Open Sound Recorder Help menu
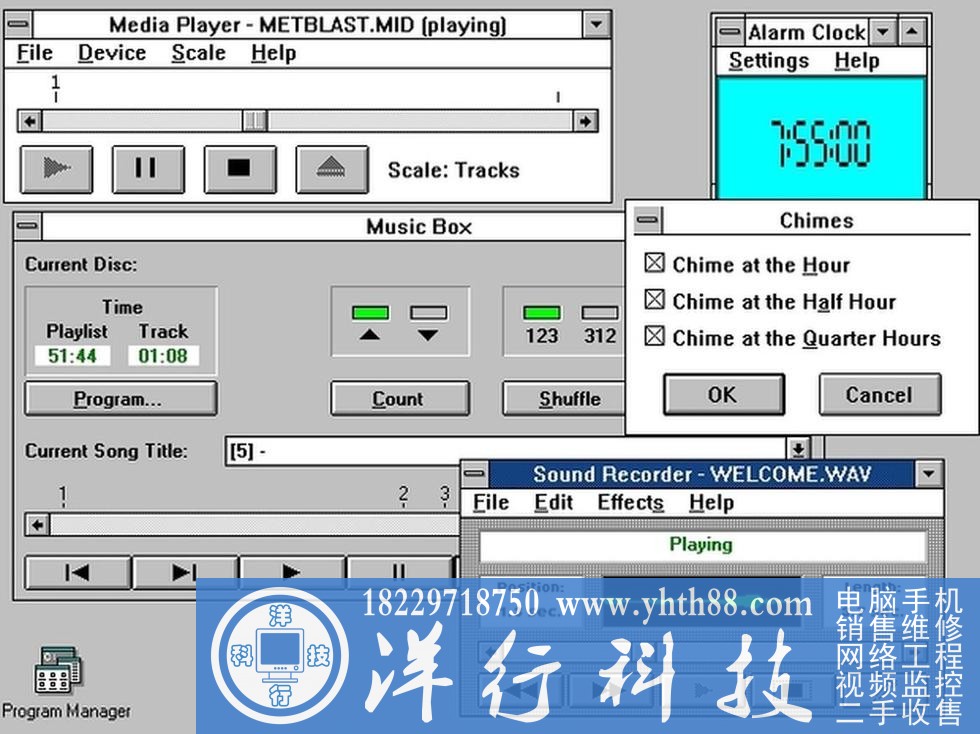The width and height of the screenshot is (980, 734). [711, 503]
